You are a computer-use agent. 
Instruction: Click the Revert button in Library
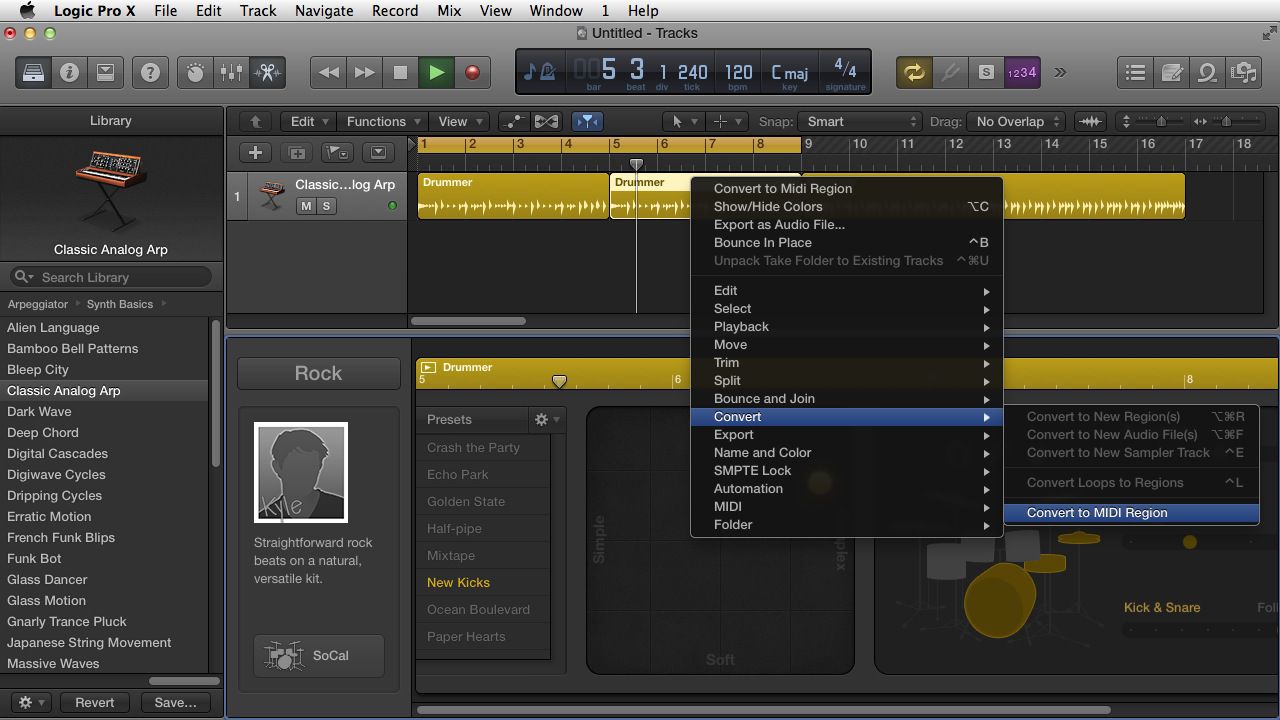[x=95, y=702]
